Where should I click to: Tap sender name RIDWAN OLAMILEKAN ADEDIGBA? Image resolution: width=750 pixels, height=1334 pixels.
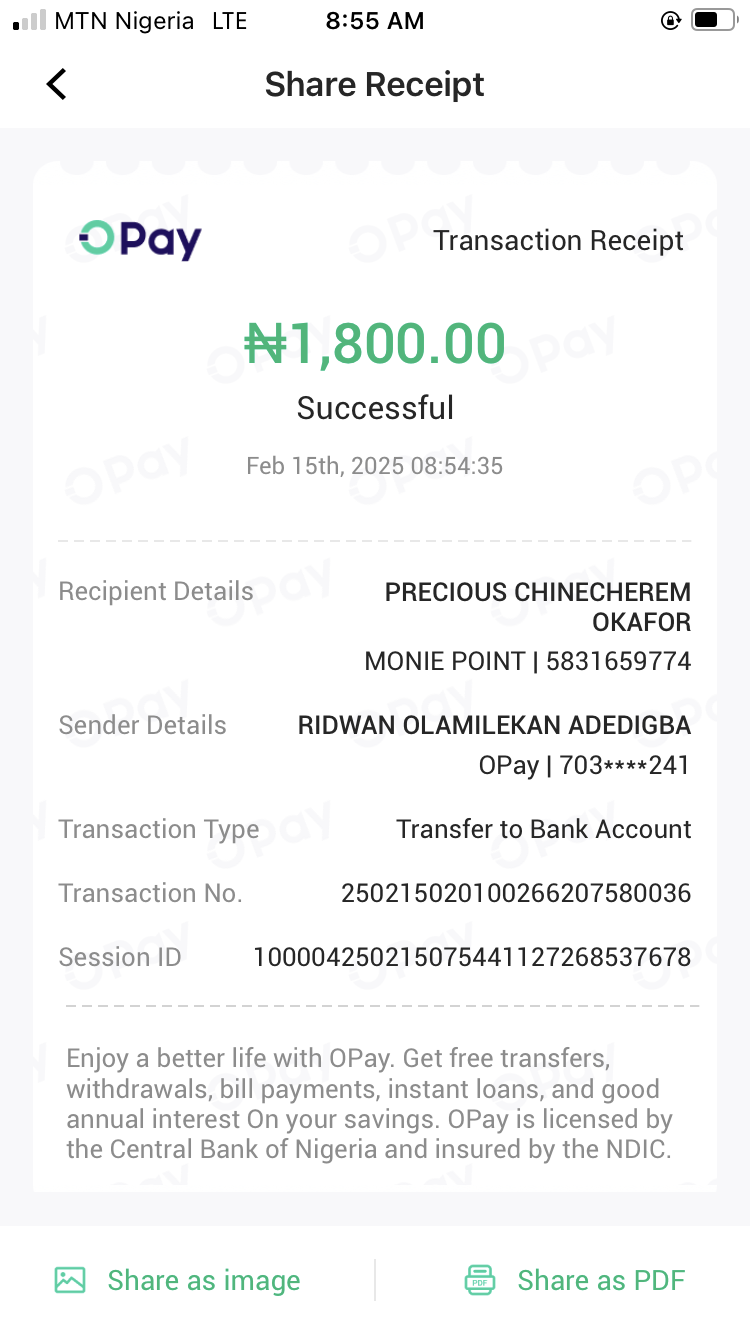[494, 725]
